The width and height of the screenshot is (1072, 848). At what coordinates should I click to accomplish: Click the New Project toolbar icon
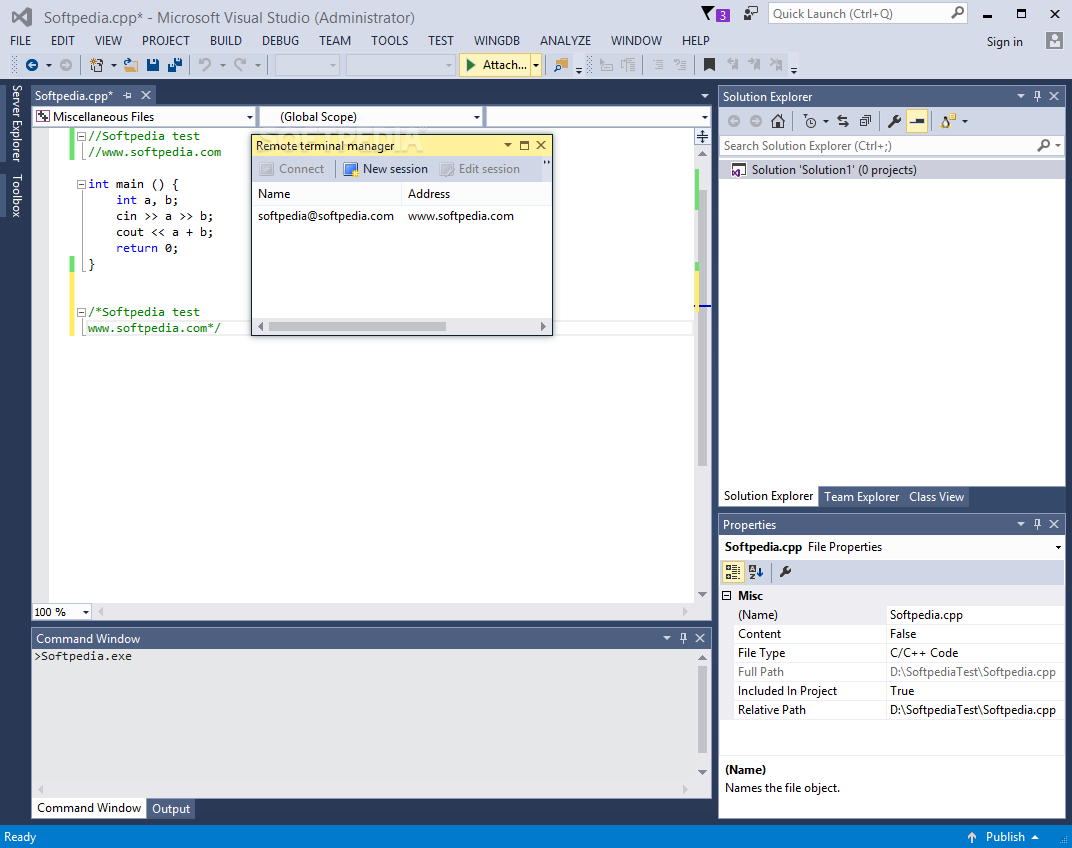tap(96, 65)
